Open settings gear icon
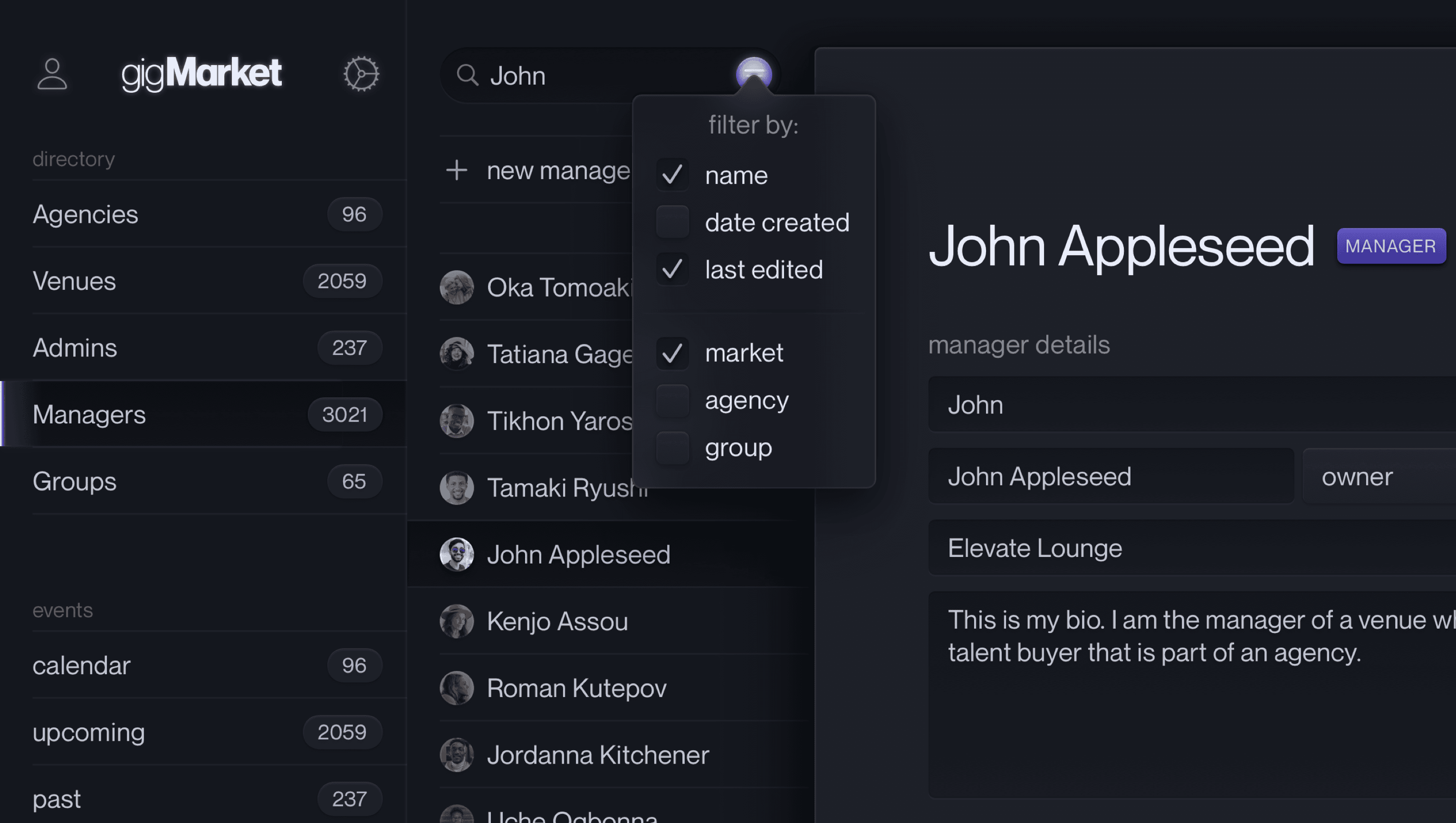Image resolution: width=1456 pixels, height=823 pixels. [361, 74]
